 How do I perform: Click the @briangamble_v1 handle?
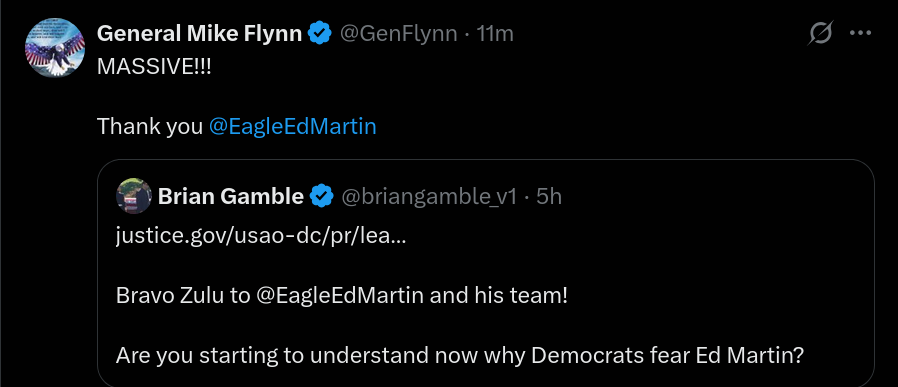[429, 198]
